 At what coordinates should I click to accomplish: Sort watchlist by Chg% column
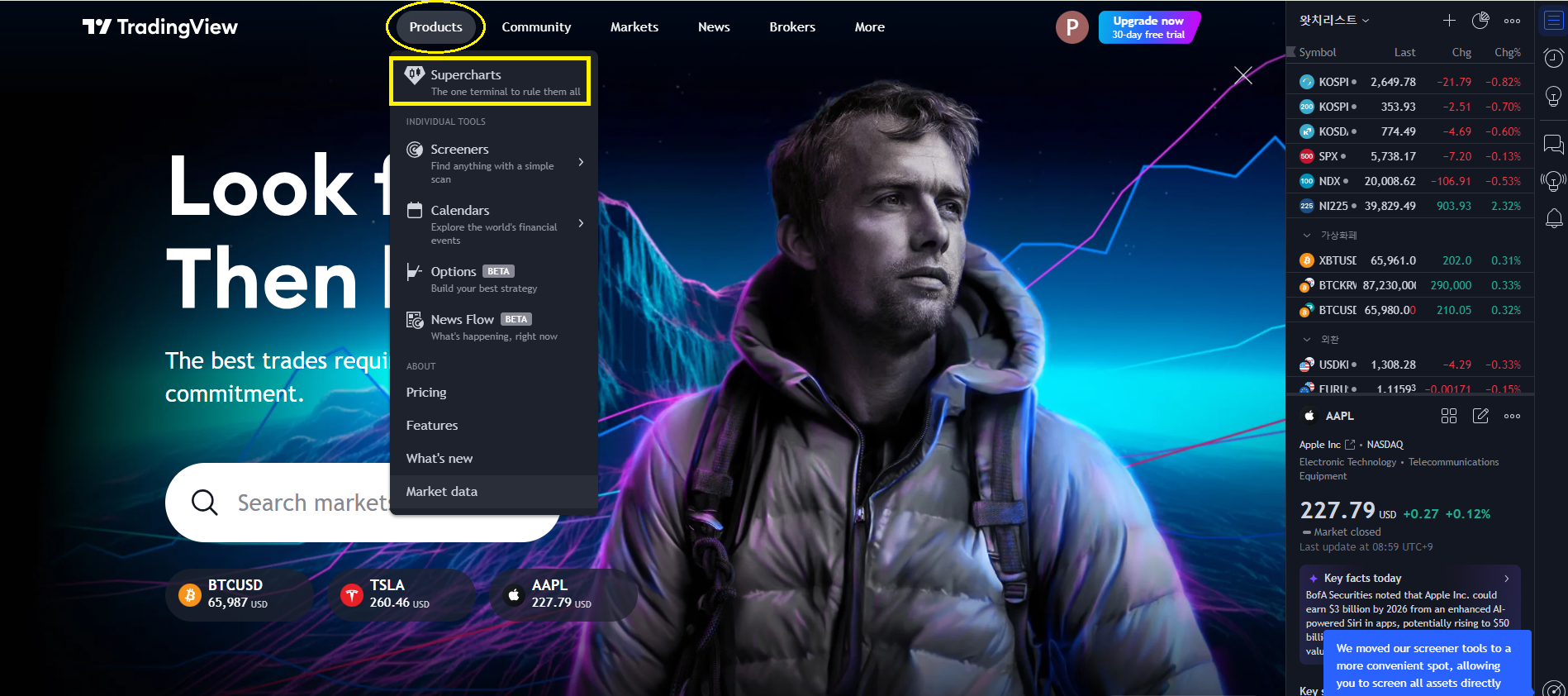[x=1508, y=52]
